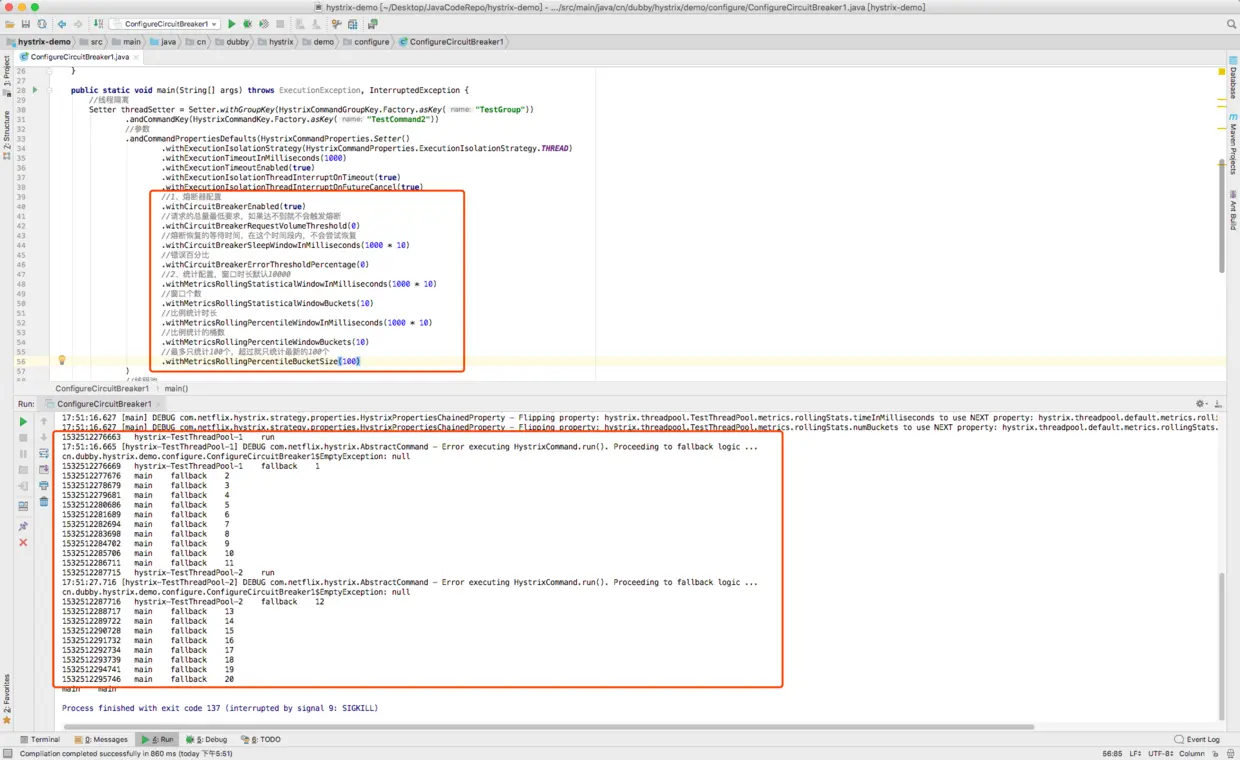Image resolution: width=1240 pixels, height=760 pixels.
Task: Clear all console output trash icon
Action: (x=44, y=501)
